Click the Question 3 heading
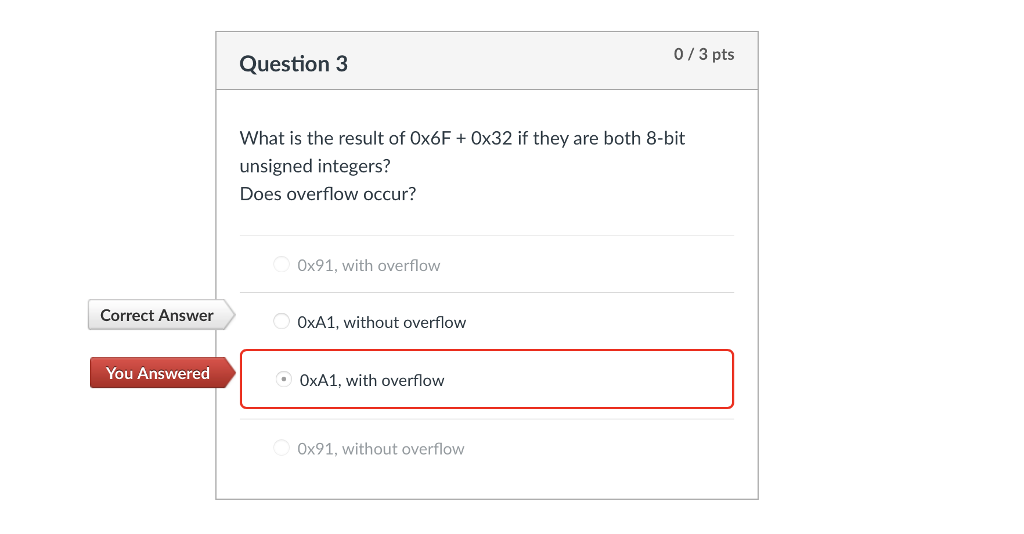This screenshot has width=1024, height=534. (293, 64)
